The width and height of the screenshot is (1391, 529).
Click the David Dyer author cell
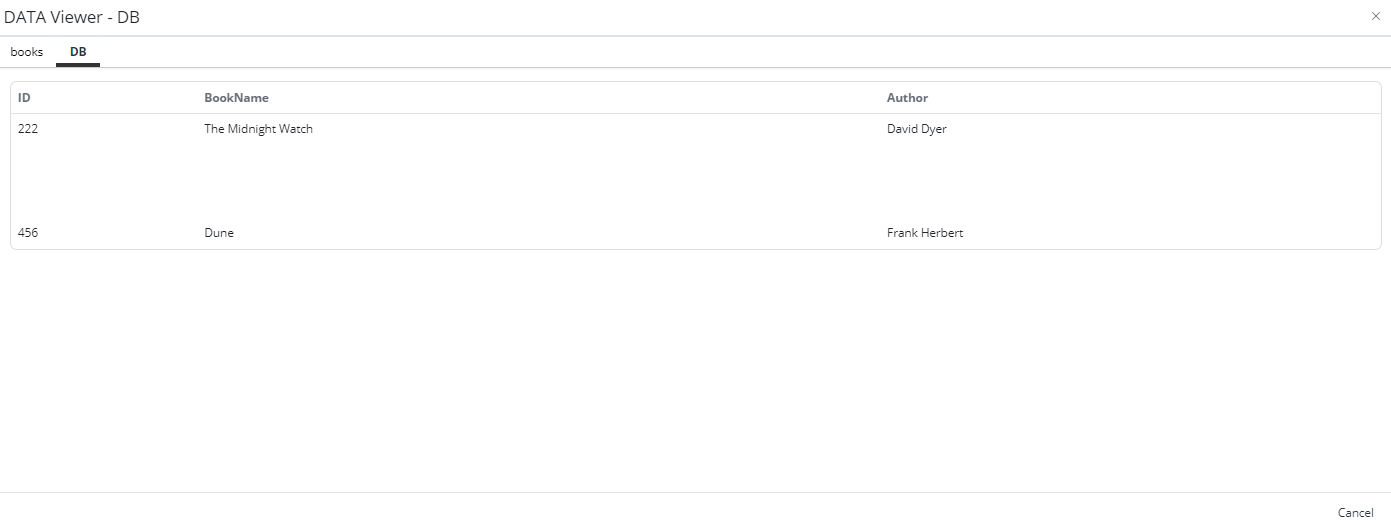click(x=916, y=129)
